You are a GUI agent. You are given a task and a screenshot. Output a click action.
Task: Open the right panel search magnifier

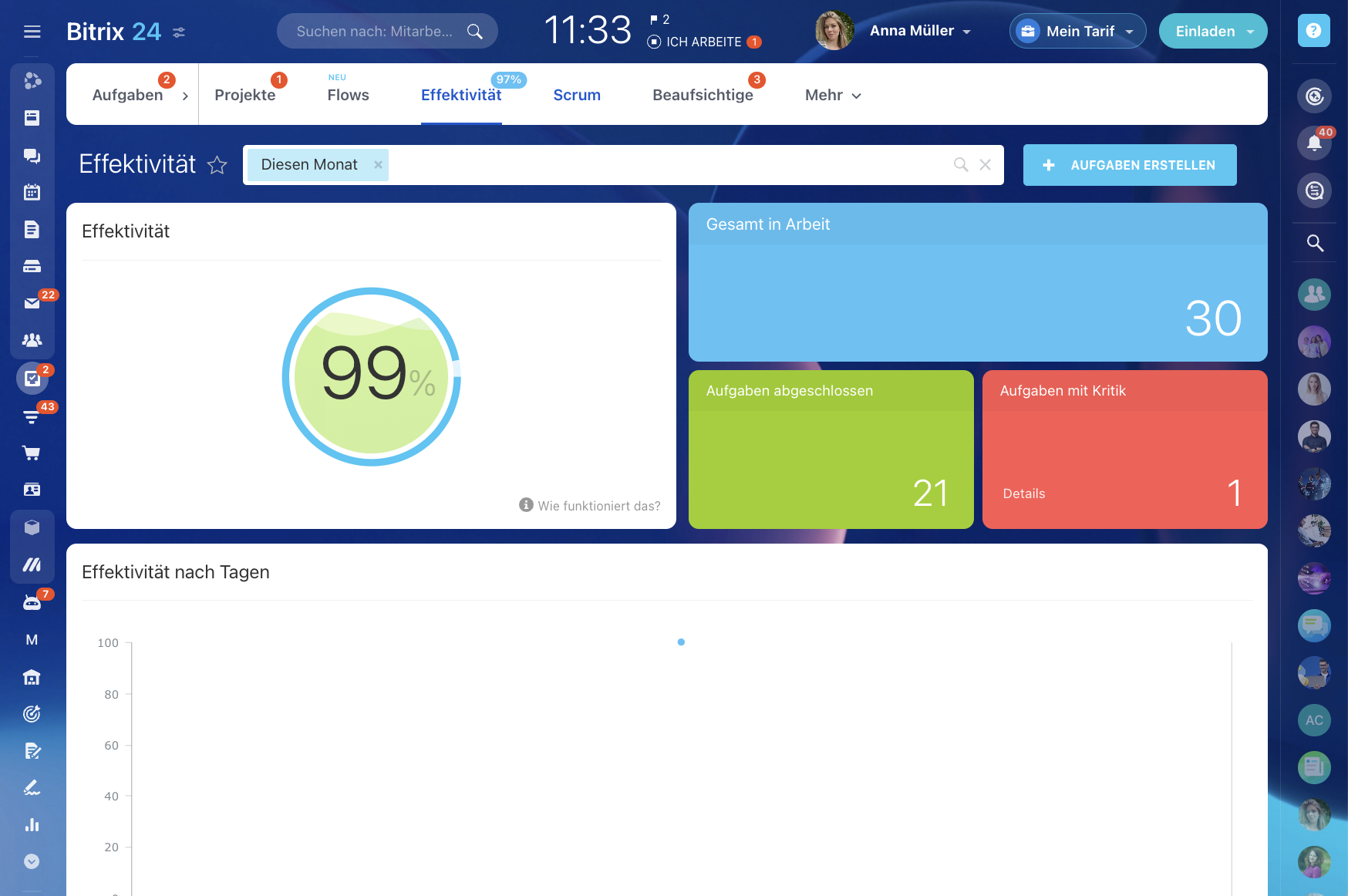(1314, 243)
